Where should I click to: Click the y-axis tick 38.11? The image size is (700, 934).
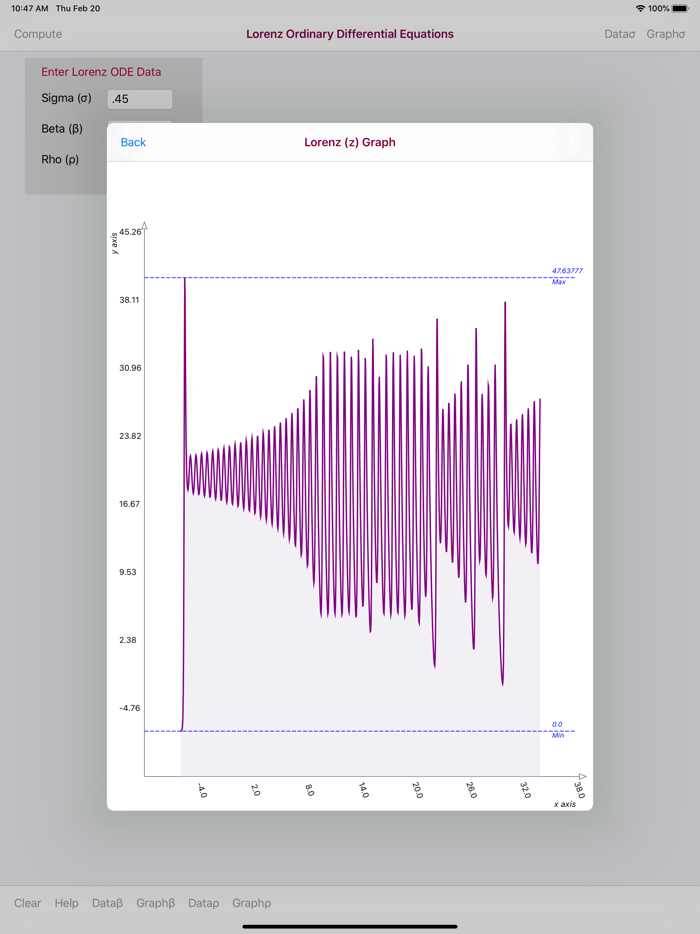point(129,300)
